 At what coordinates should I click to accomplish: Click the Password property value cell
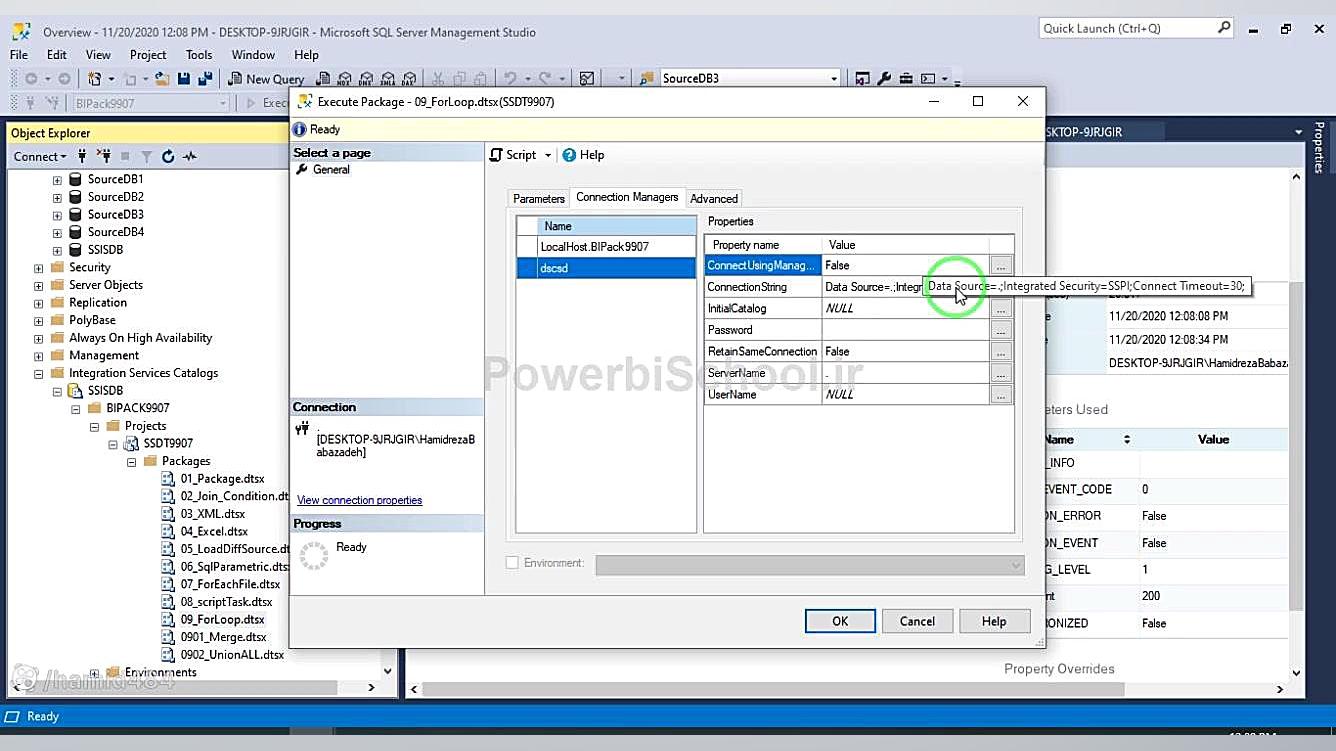click(905, 330)
